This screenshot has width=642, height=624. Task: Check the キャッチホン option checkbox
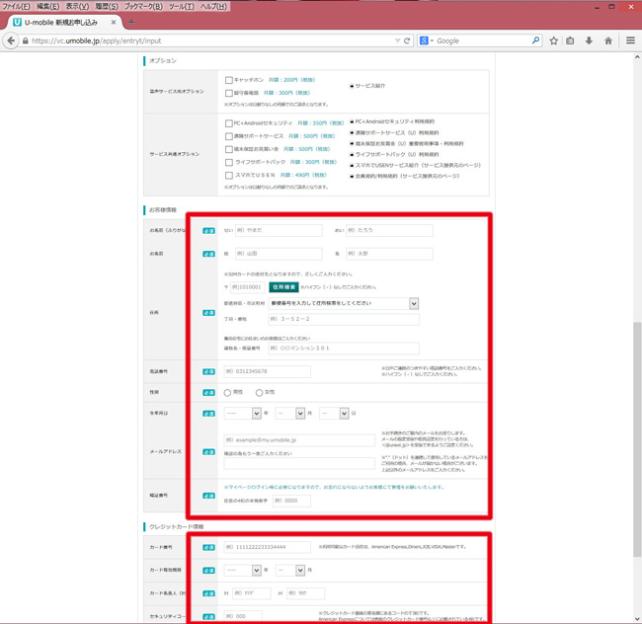click(229, 80)
